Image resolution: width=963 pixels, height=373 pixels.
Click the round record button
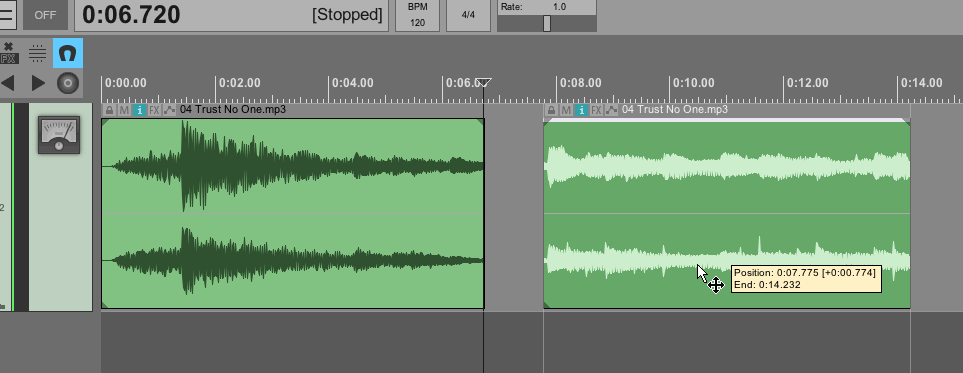coord(68,83)
